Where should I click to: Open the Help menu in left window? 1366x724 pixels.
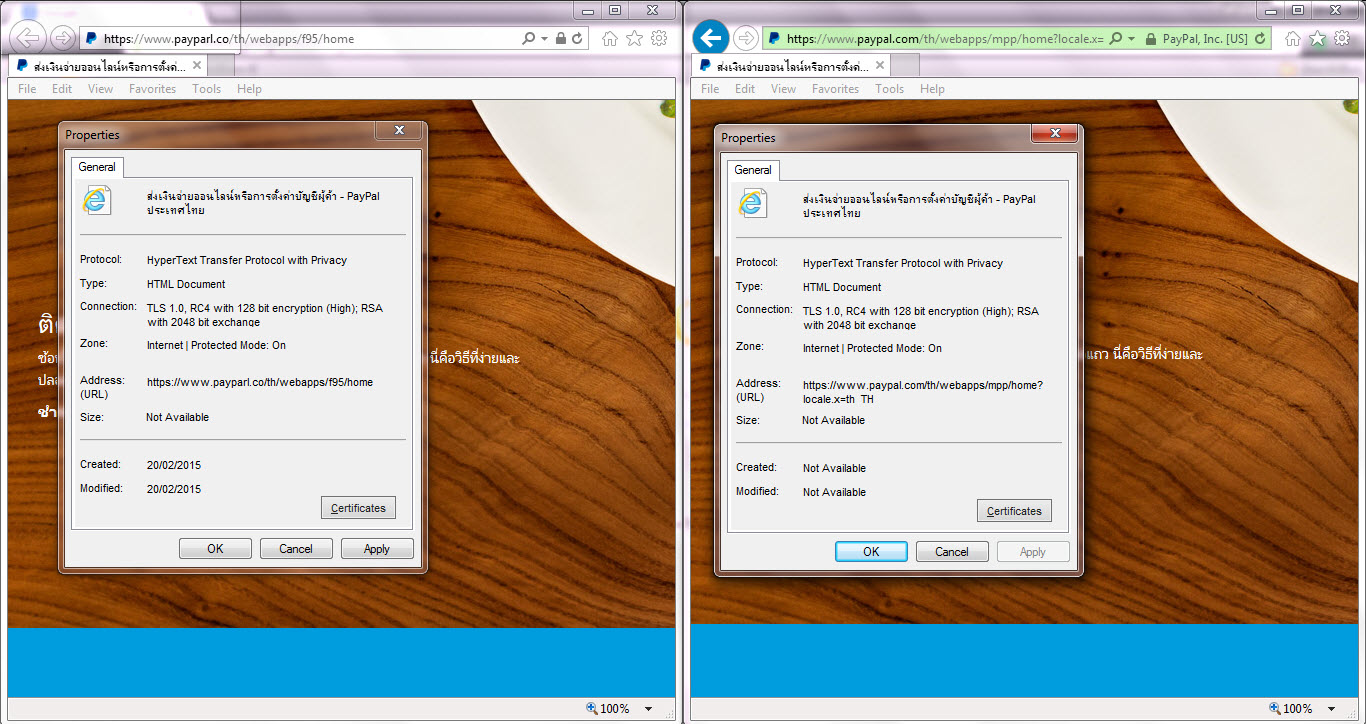coord(249,89)
